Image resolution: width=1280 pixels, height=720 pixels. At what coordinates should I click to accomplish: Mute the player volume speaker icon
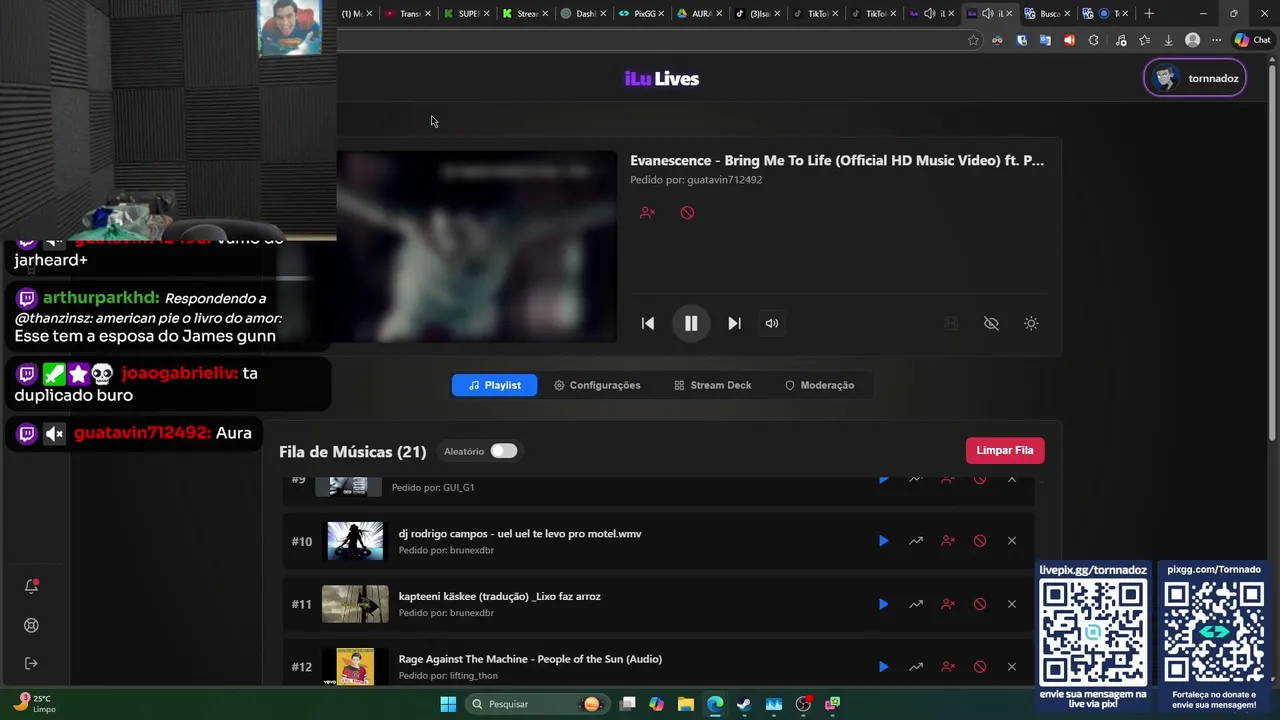click(771, 323)
